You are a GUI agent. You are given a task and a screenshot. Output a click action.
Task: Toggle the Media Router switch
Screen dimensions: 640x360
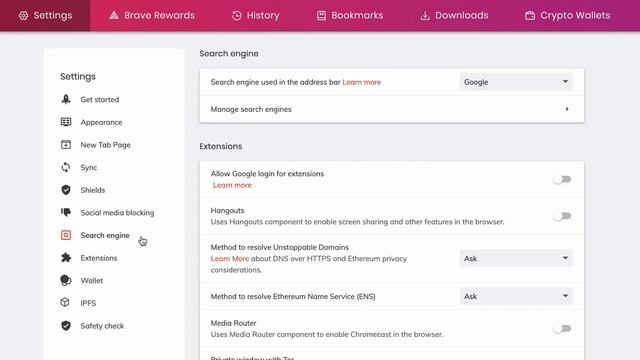tap(562, 328)
